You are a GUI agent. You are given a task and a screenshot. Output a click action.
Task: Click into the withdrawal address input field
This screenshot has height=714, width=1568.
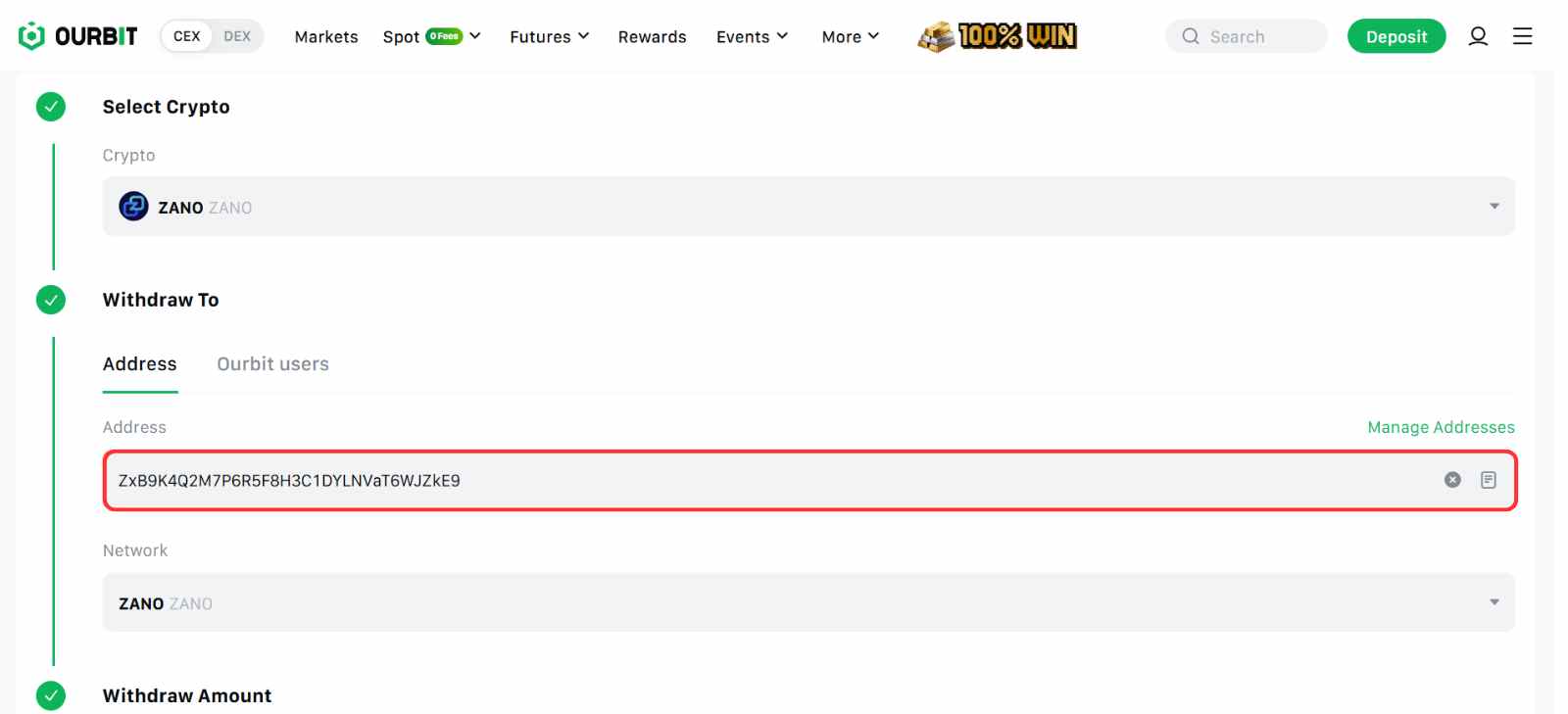click(x=764, y=481)
